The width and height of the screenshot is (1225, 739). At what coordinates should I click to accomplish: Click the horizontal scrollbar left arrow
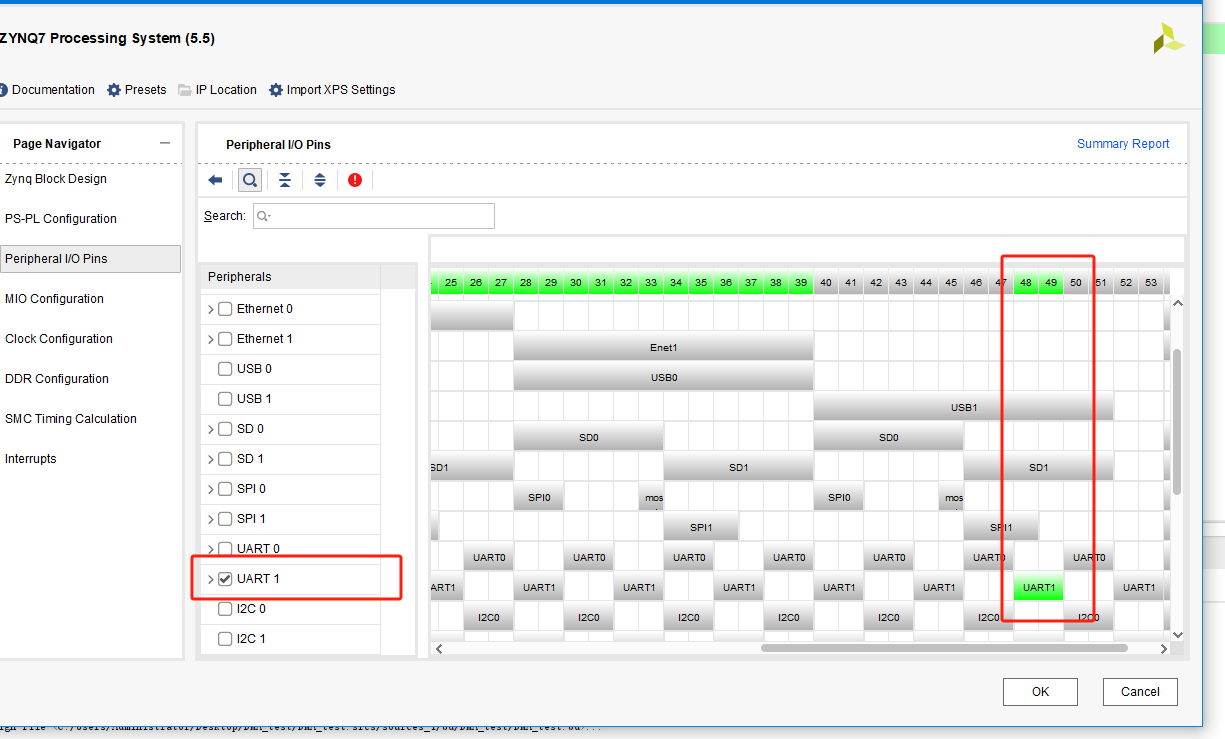(x=437, y=648)
